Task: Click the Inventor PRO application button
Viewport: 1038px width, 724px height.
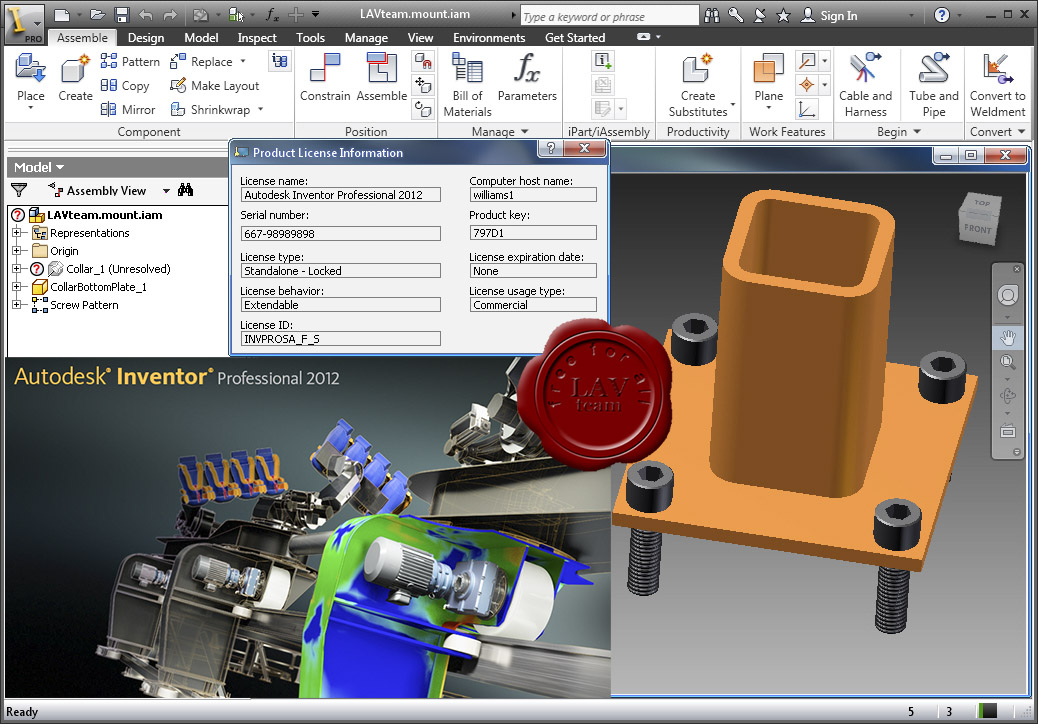Action: (24, 24)
